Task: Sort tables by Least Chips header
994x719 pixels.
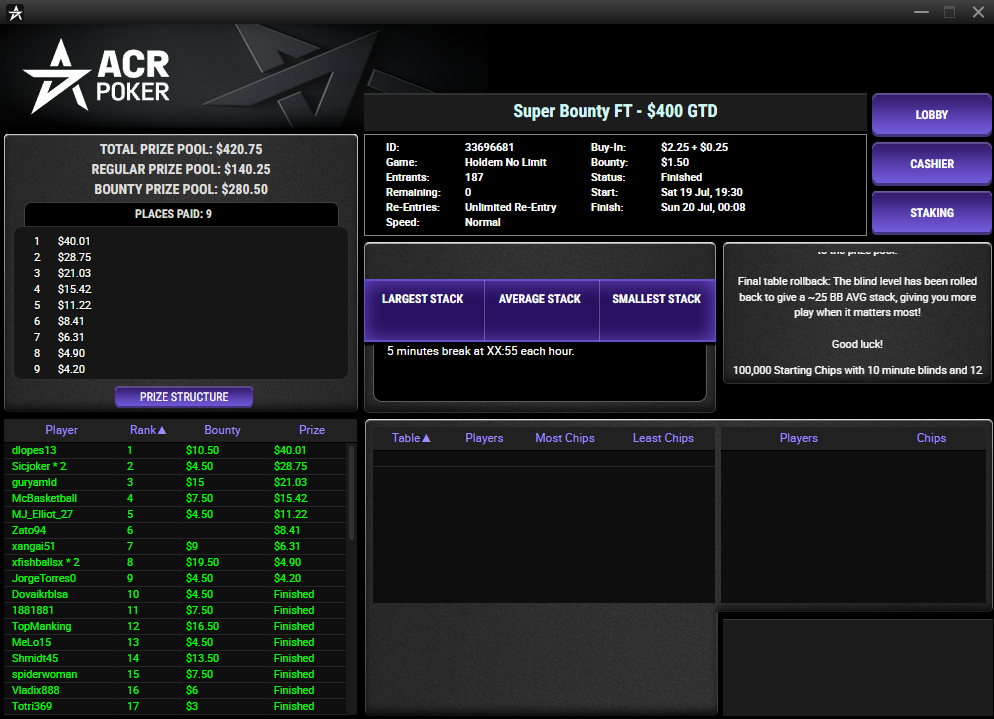Action: (x=663, y=438)
